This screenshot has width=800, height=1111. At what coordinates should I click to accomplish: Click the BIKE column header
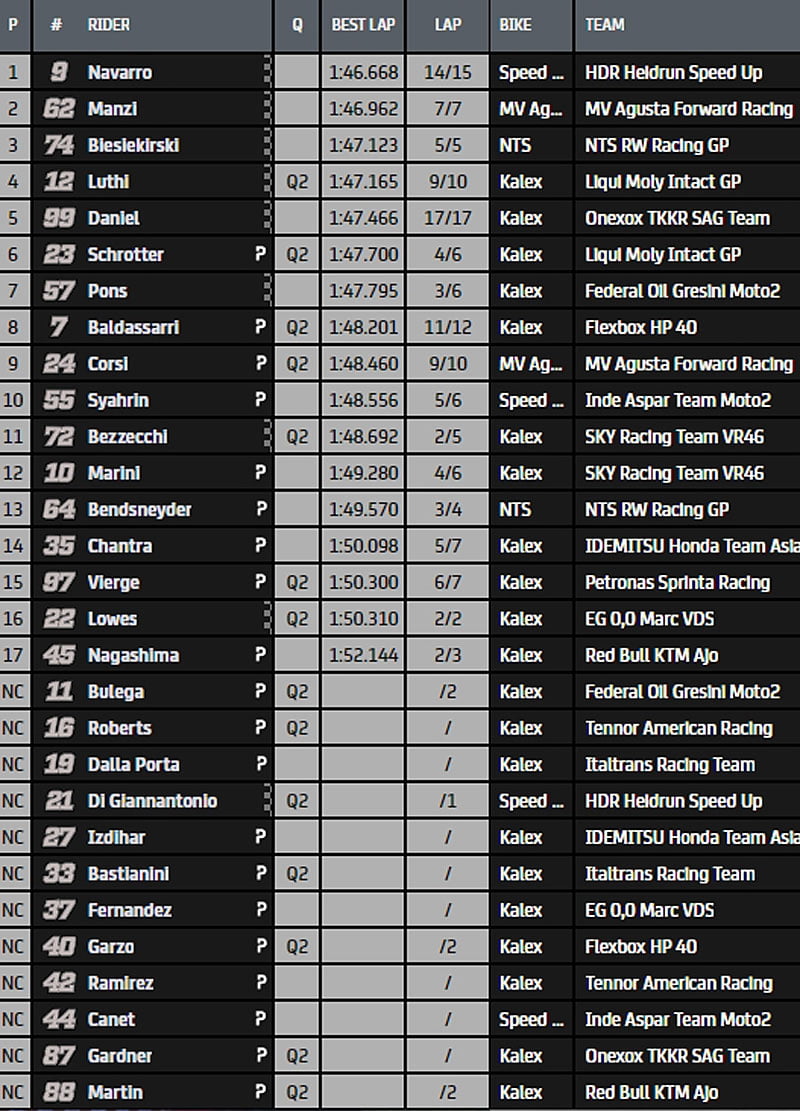coord(516,24)
